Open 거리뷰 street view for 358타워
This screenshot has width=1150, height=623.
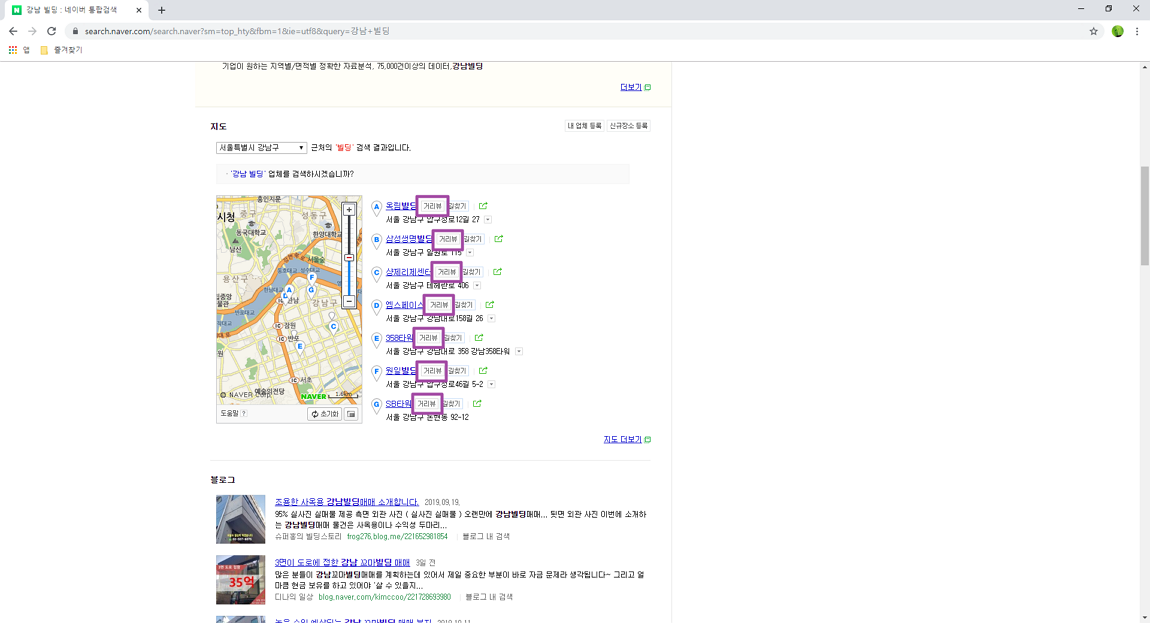(x=428, y=338)
